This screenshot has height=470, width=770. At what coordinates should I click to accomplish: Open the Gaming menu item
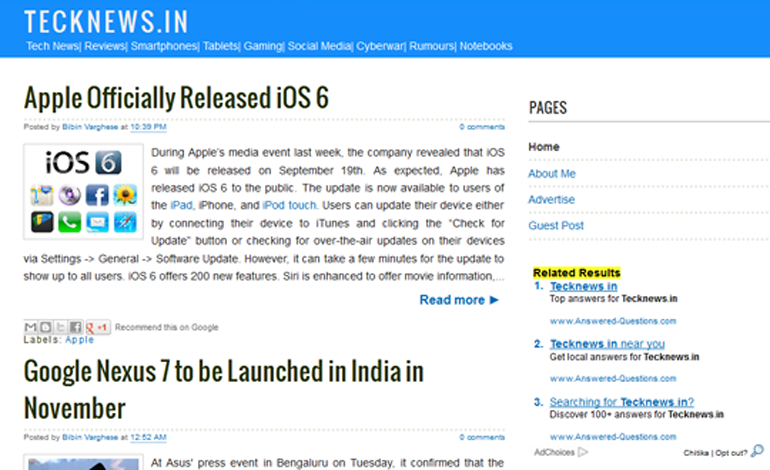point(263,46)
